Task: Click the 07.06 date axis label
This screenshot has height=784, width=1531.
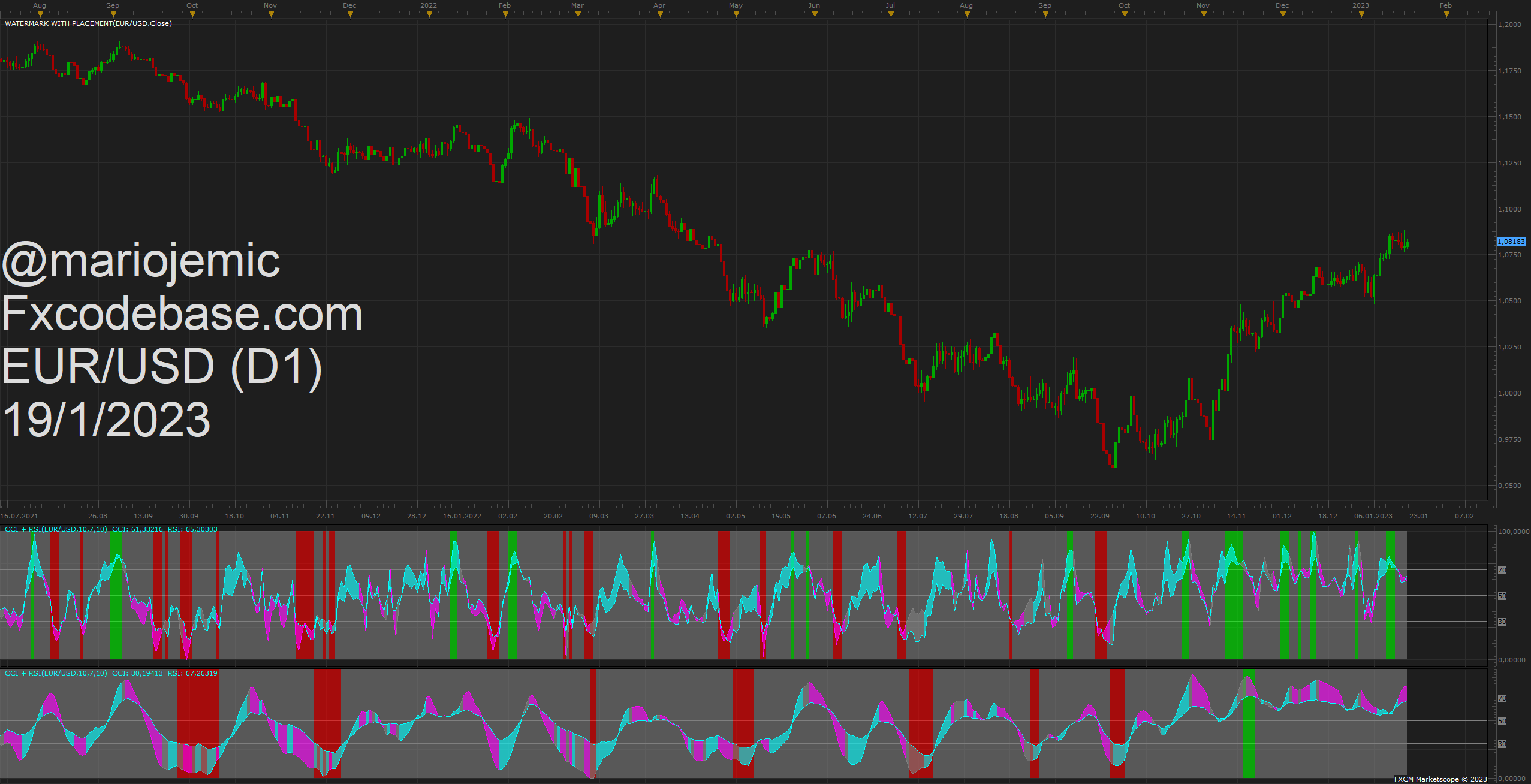Action: click(827, 516)
